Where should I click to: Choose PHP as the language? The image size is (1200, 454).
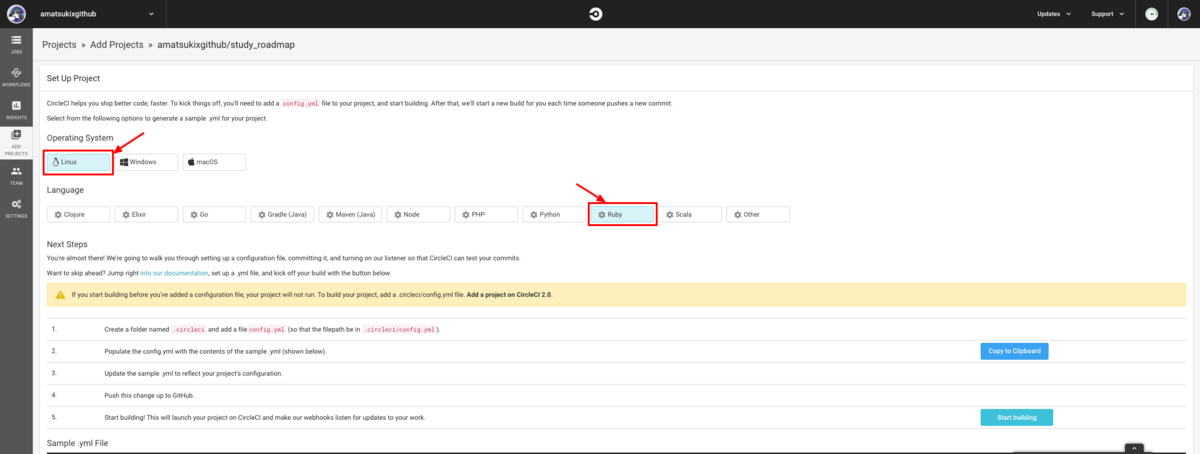[486, 214]
